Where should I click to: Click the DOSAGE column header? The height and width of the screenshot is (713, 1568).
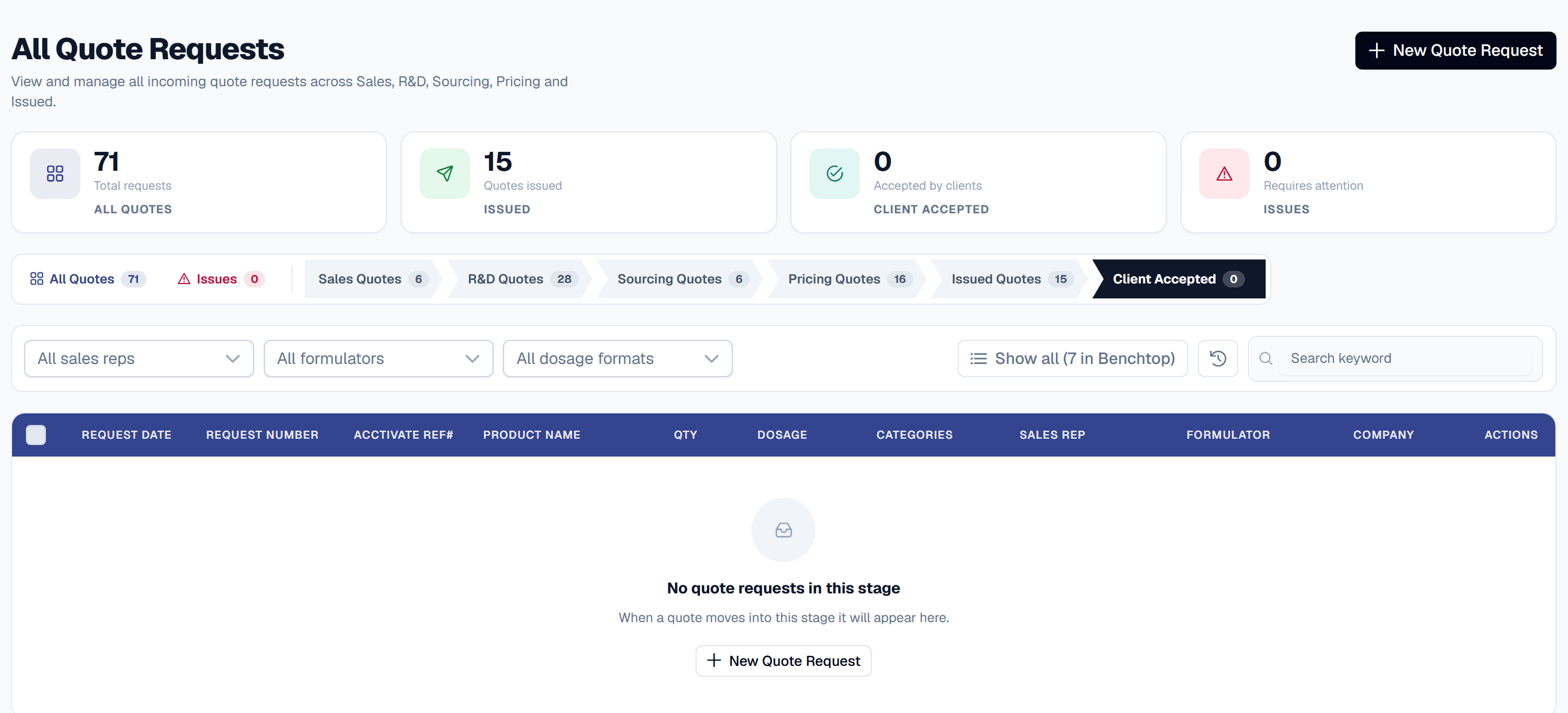click(x=782, y=435)
